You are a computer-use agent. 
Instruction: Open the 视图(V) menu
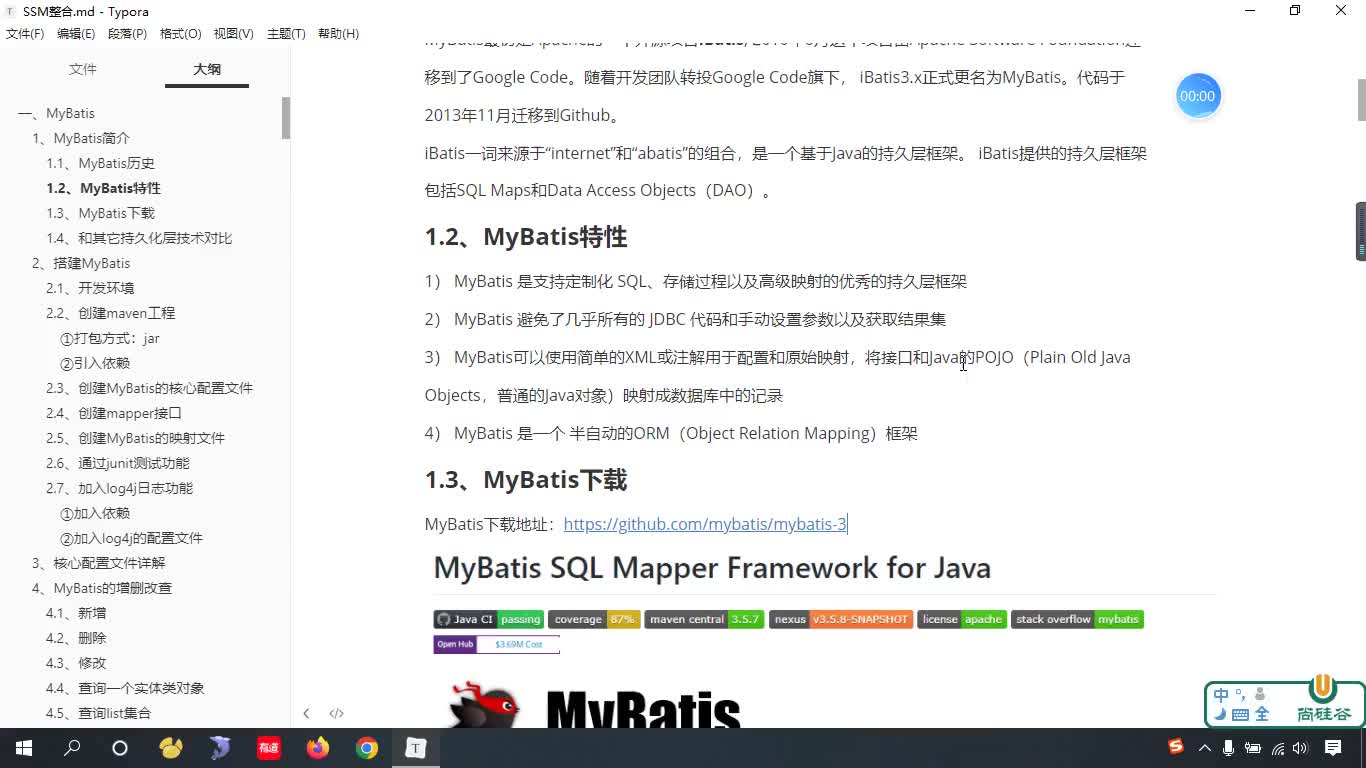click(233, 33)
